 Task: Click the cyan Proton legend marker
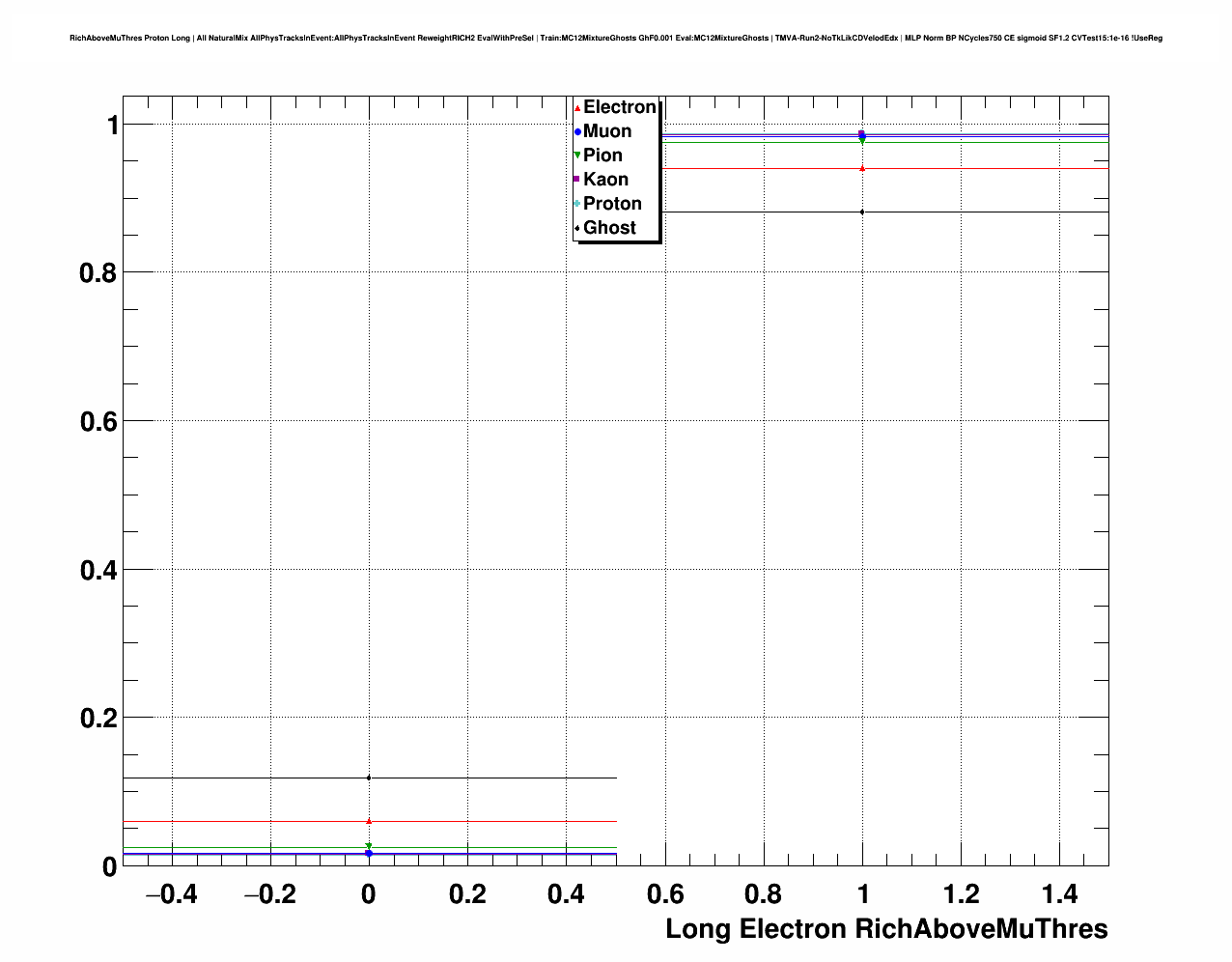point(577,204)
